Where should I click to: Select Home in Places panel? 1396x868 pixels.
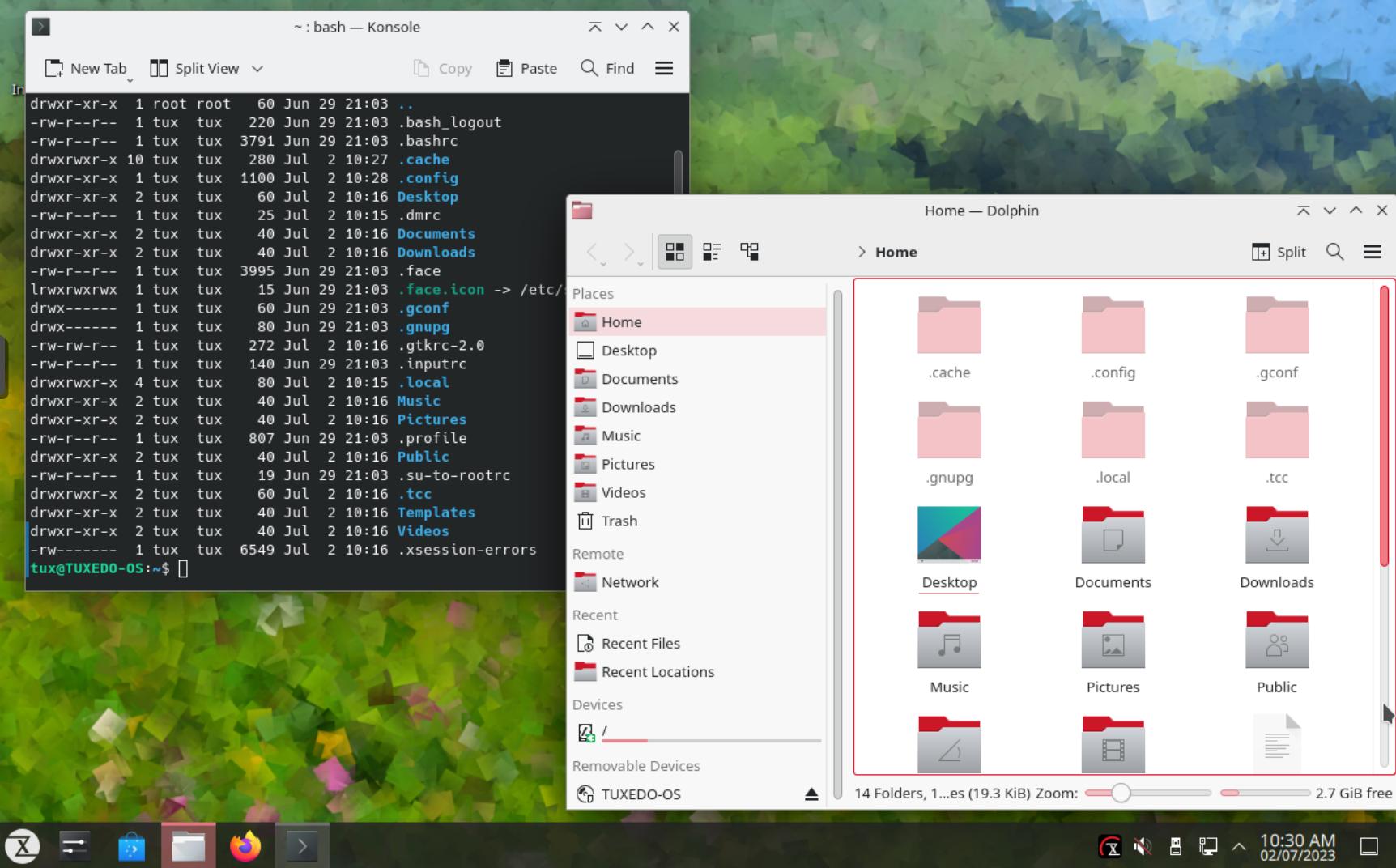pos(698,321)
